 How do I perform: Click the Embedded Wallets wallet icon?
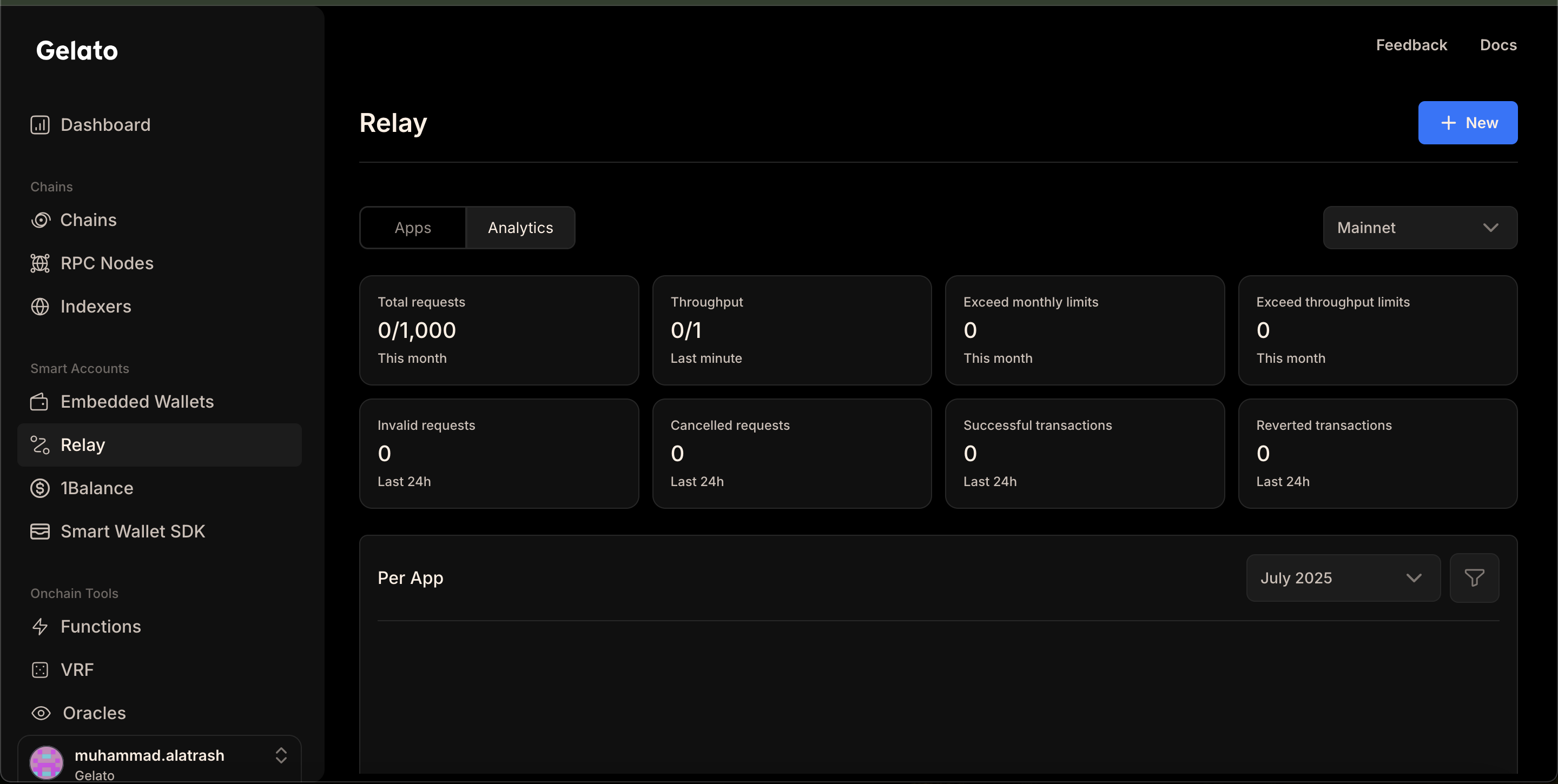click(x=40, y=402)
